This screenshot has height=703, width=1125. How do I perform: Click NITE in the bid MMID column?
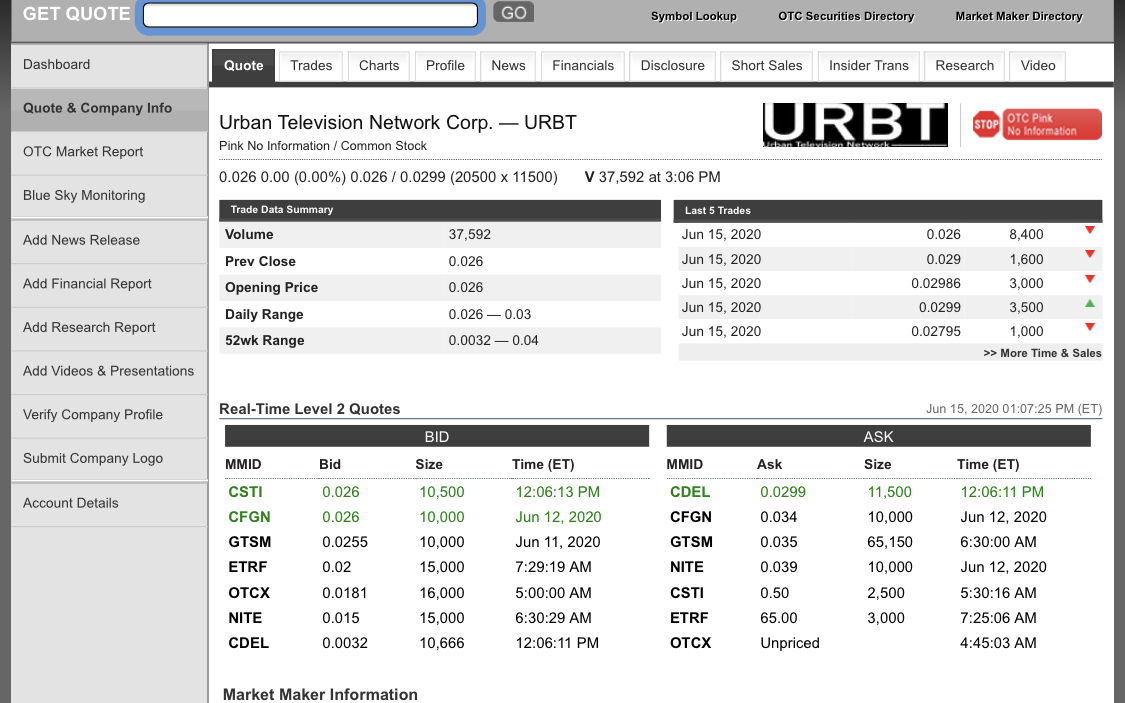pyautogui.click(x=245, y=618)
